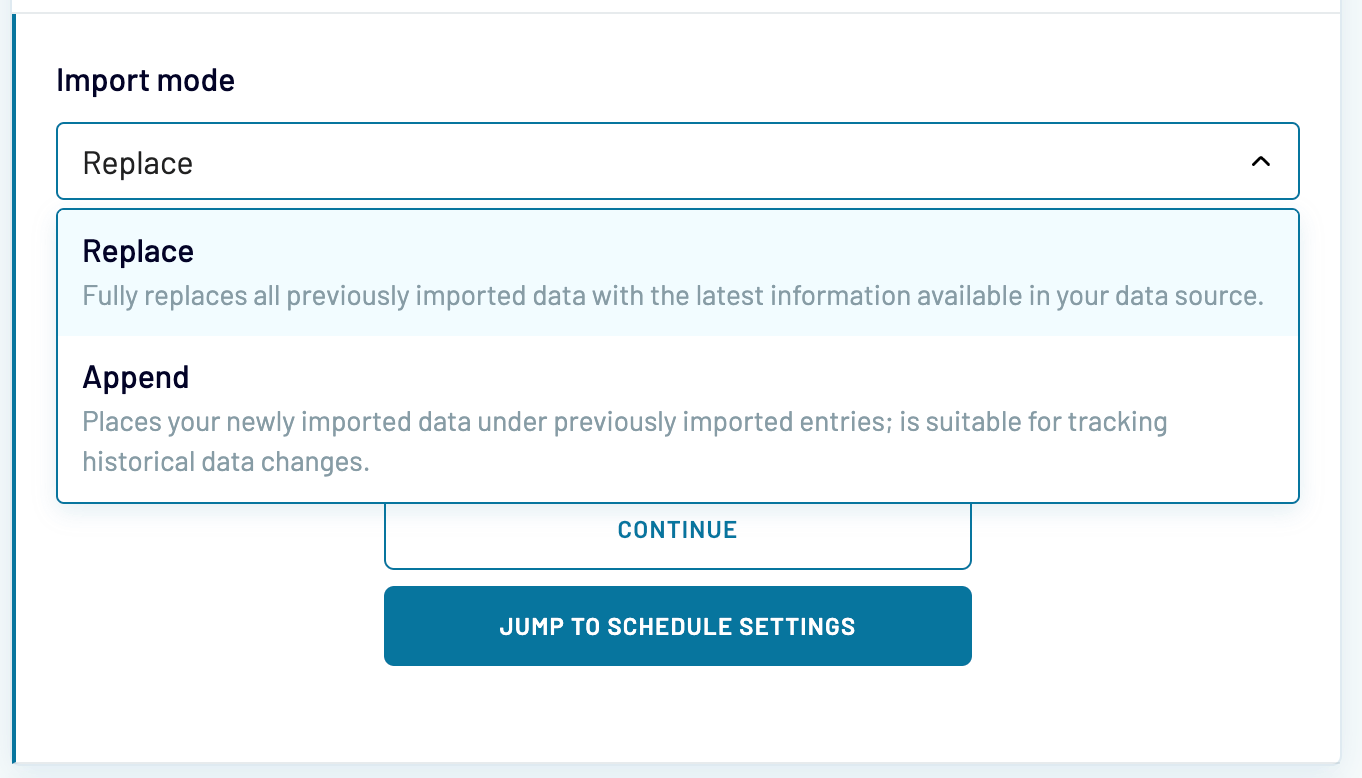Click empty white area below Jump button
This screenshot has height=778, width=1362.
click(677, 712)
